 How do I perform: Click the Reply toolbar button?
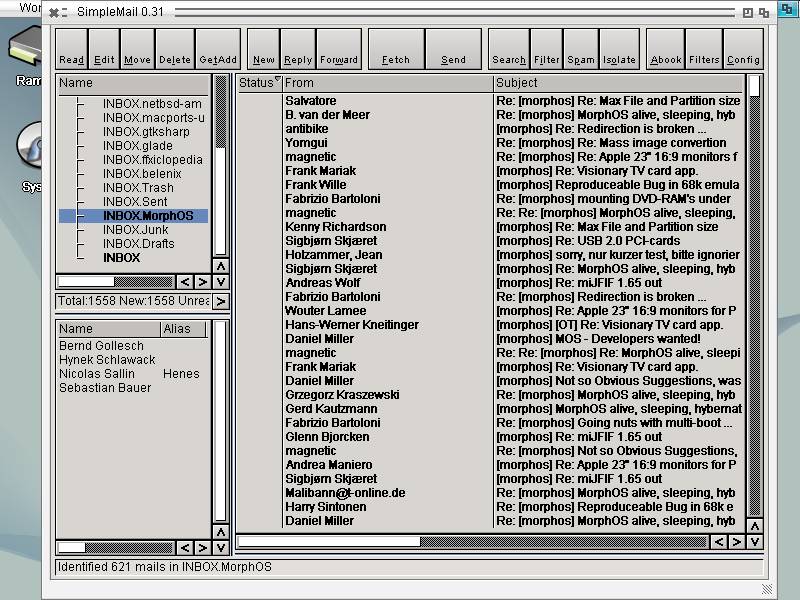coord(298,49)
